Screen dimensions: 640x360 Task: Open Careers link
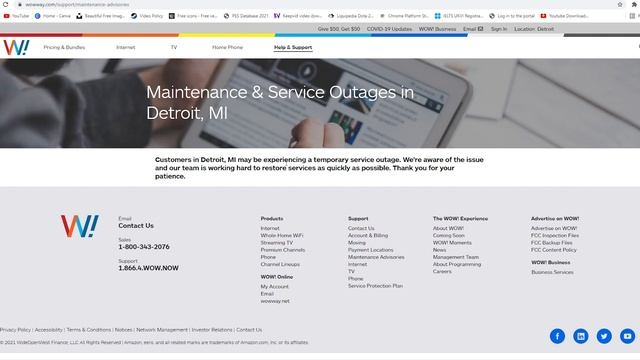coord(442,271)
